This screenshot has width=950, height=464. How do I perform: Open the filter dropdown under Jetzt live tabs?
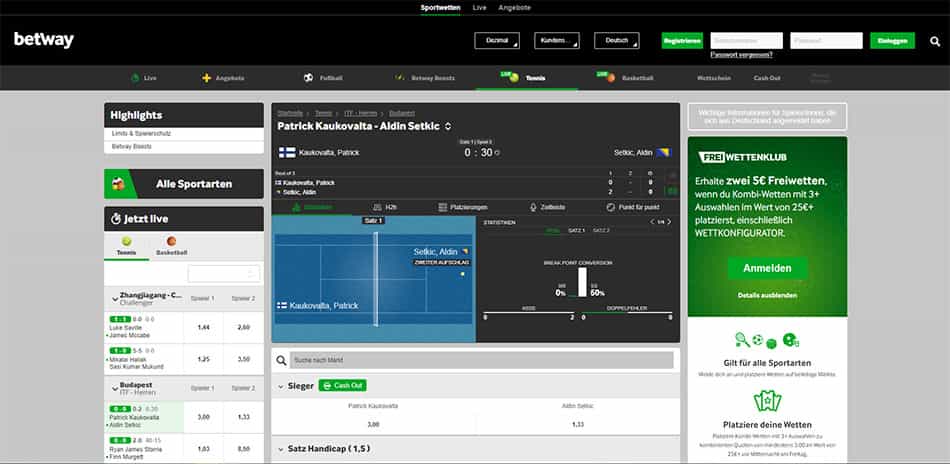tap(224, 274)
